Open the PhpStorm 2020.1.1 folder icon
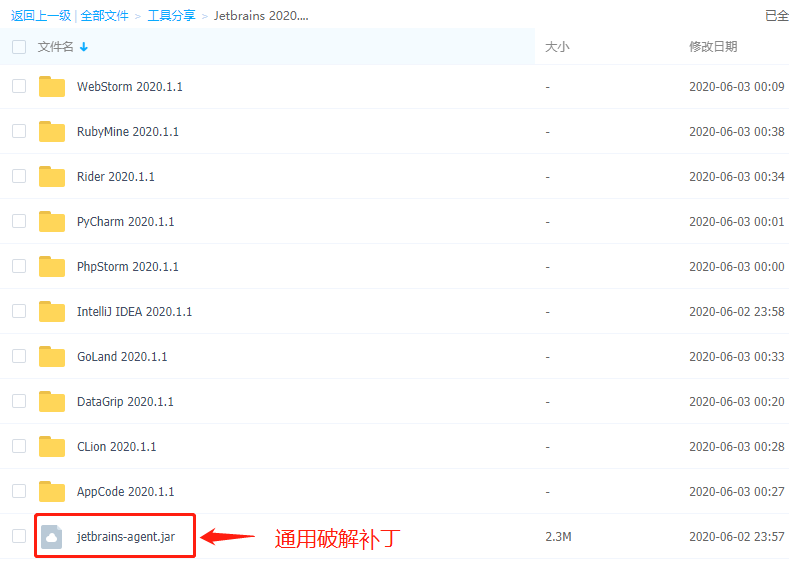 52,267
